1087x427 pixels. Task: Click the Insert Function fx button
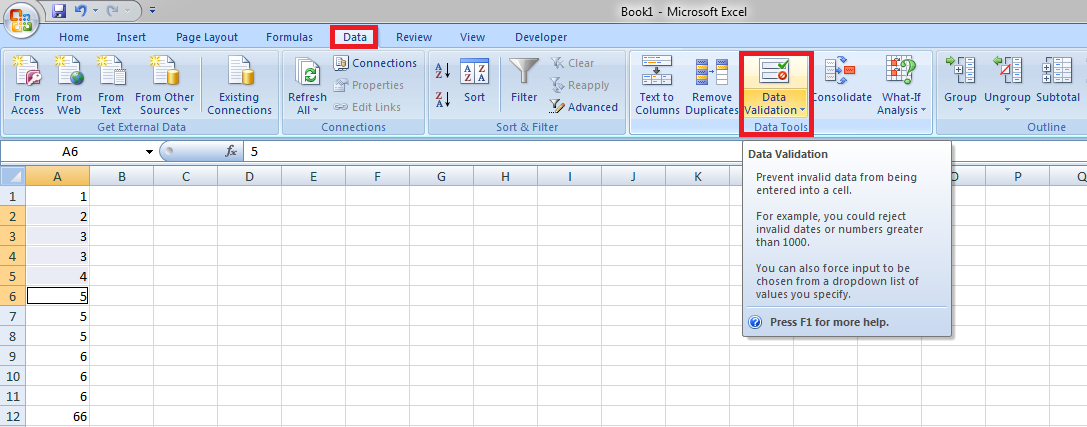(232, 150)
